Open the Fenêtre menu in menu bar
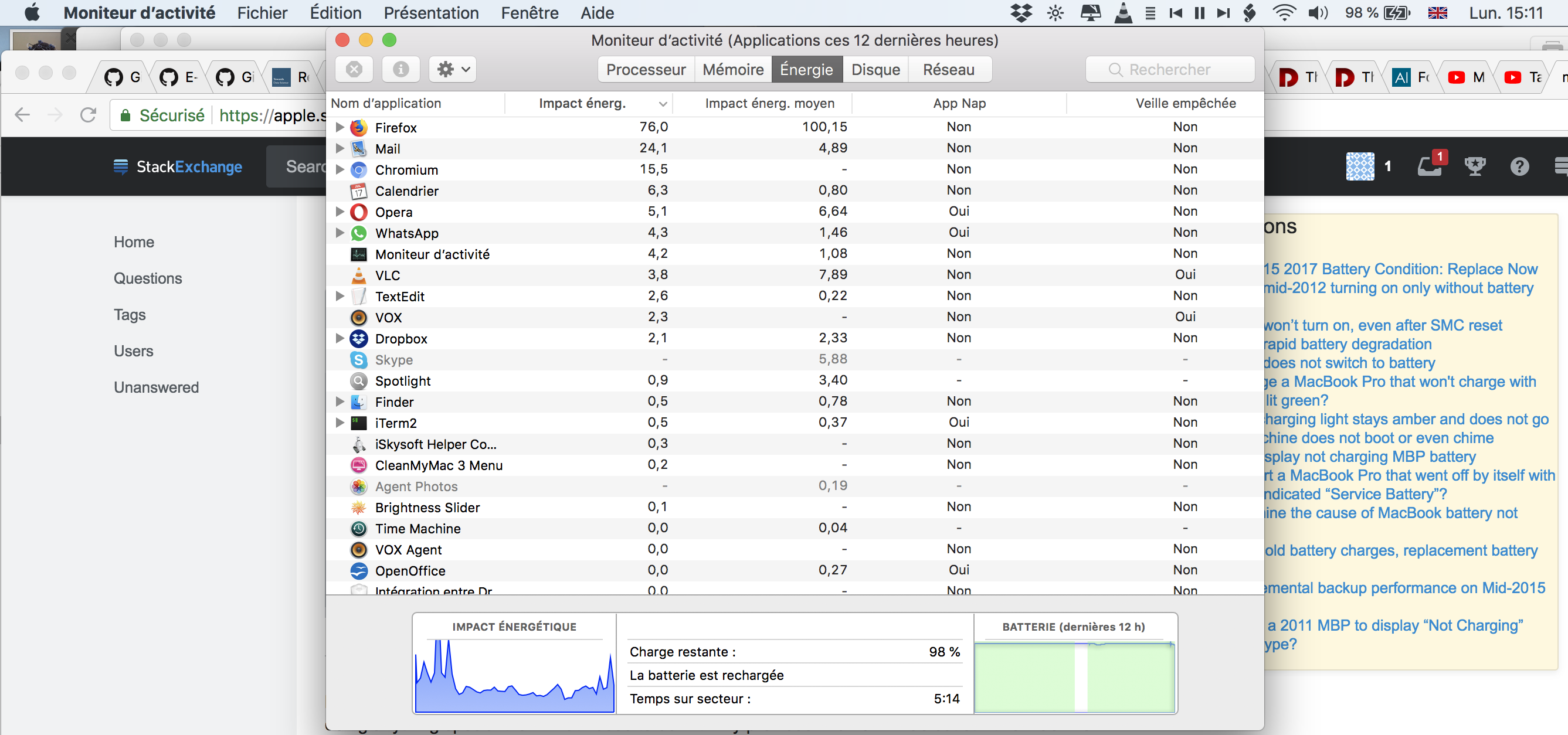1568x735 pixels. (x=530, y=13)
